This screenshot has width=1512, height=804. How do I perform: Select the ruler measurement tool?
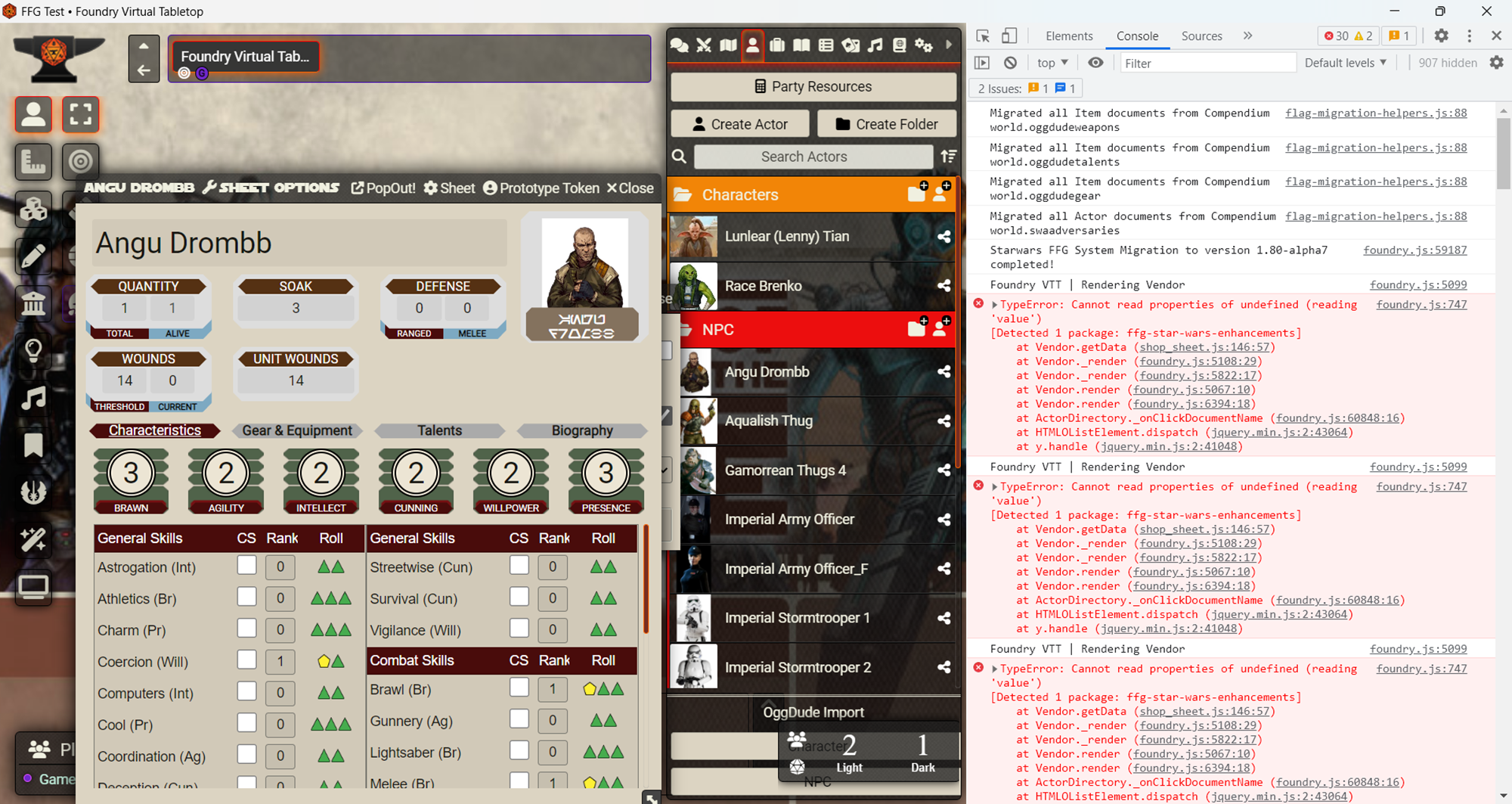tap(33, 162)
